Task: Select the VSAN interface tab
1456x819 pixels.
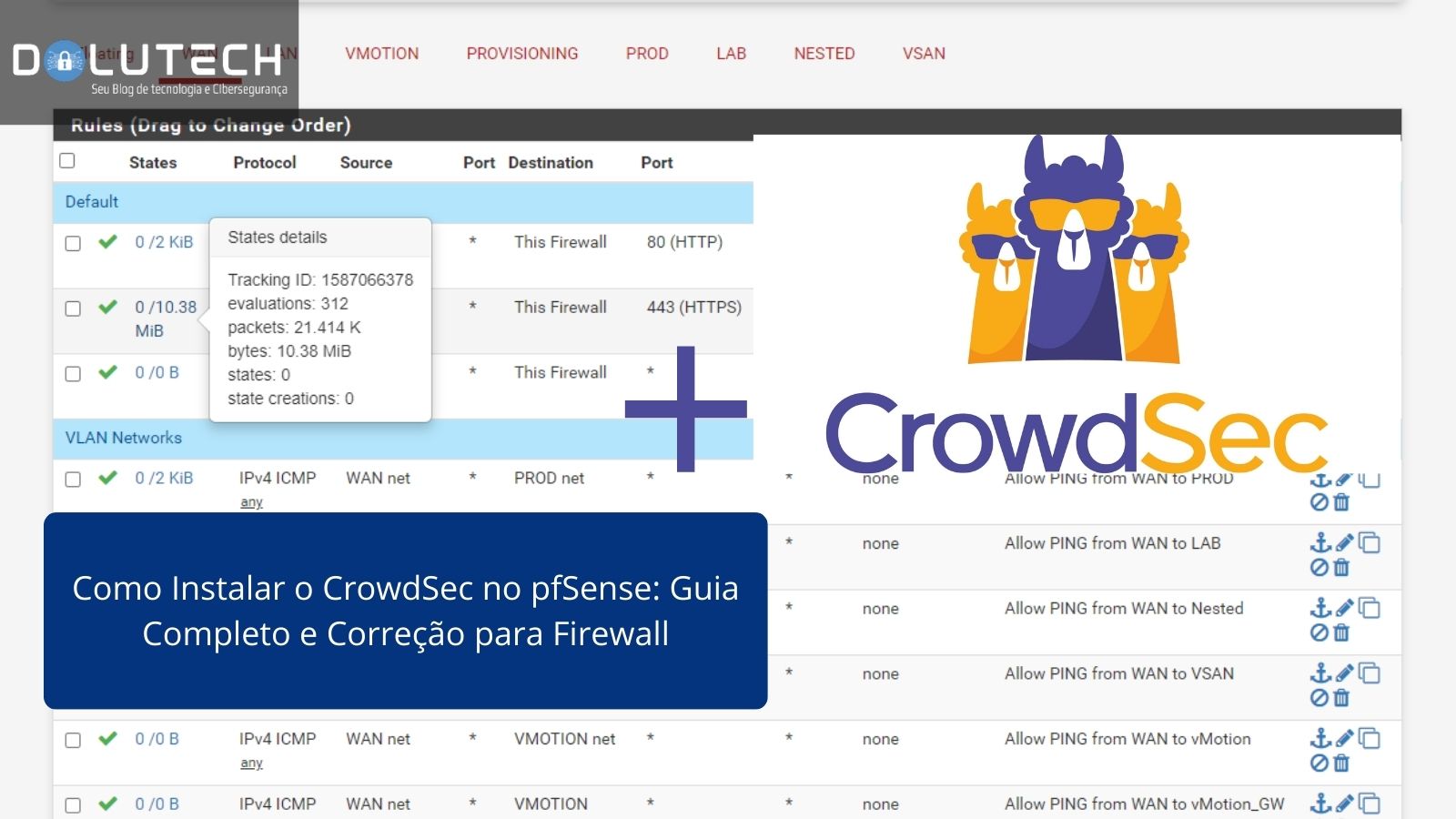Action: (924, 54)
